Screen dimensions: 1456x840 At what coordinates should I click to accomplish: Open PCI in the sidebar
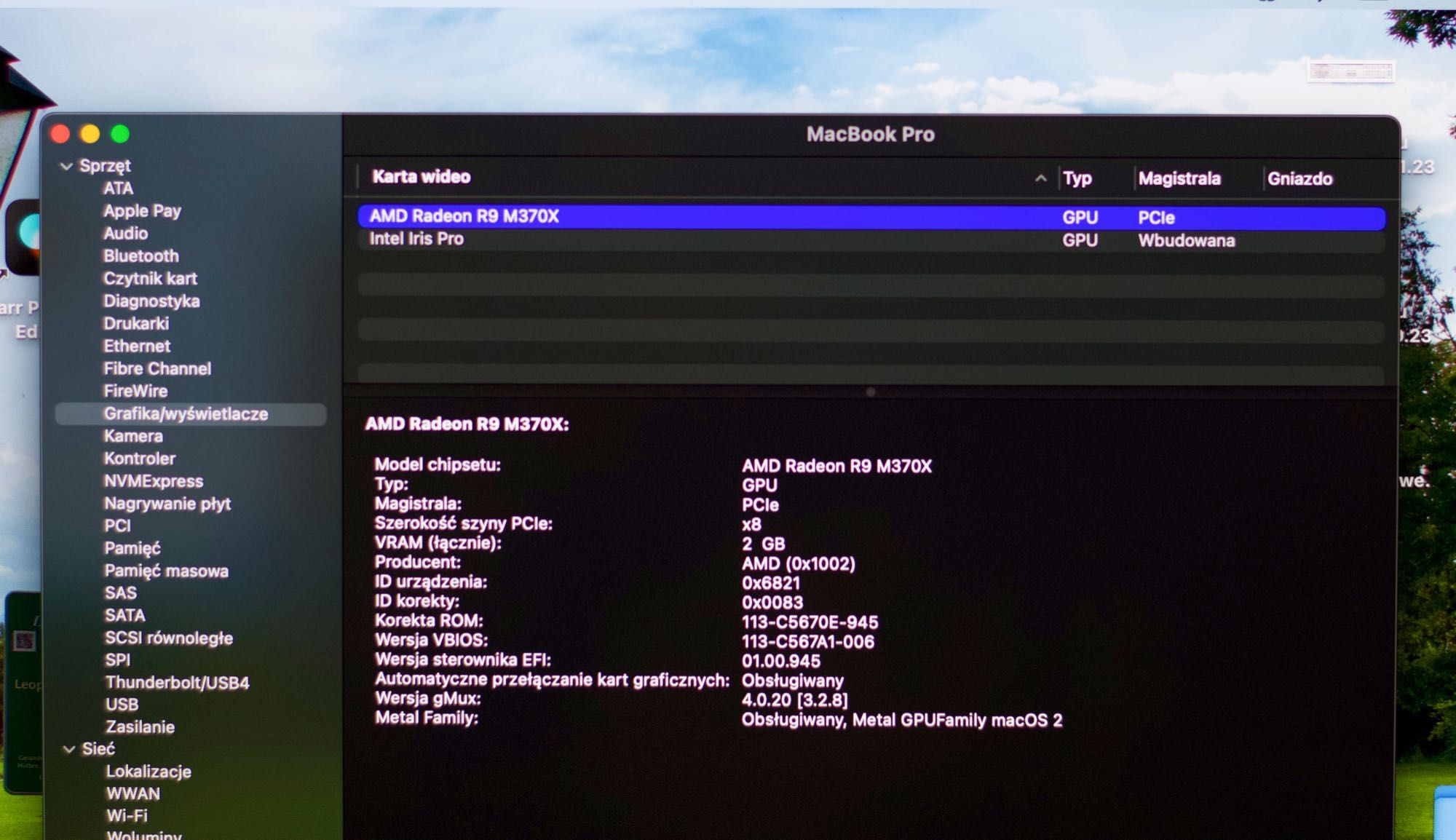[x=117, y=526]
